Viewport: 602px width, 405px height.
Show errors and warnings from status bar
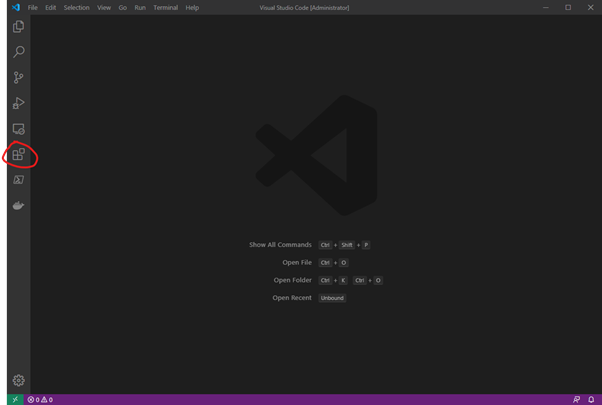pos(40,399)
